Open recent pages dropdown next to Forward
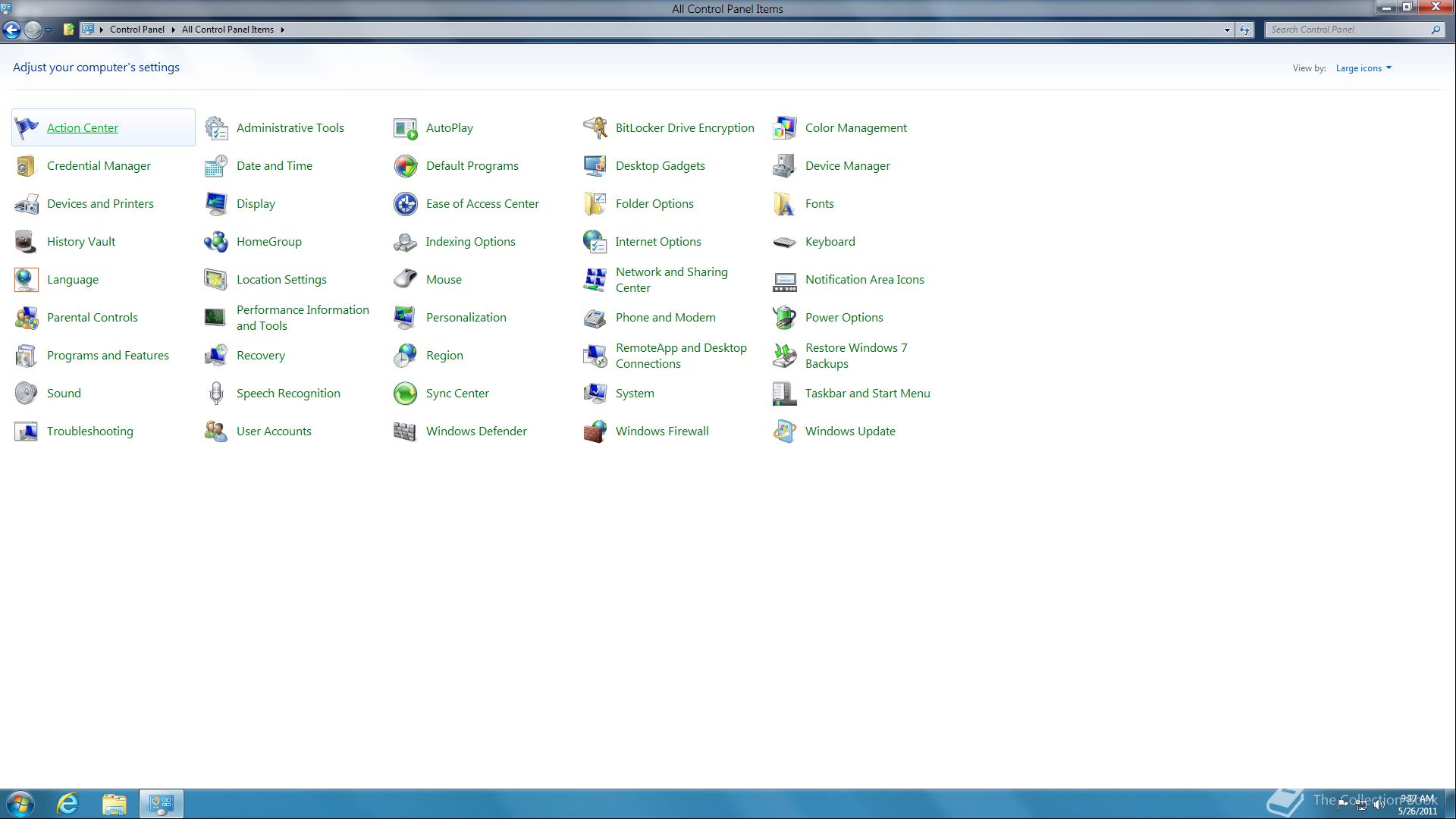This screenshot has width=1456, height=819. [48, 30]
